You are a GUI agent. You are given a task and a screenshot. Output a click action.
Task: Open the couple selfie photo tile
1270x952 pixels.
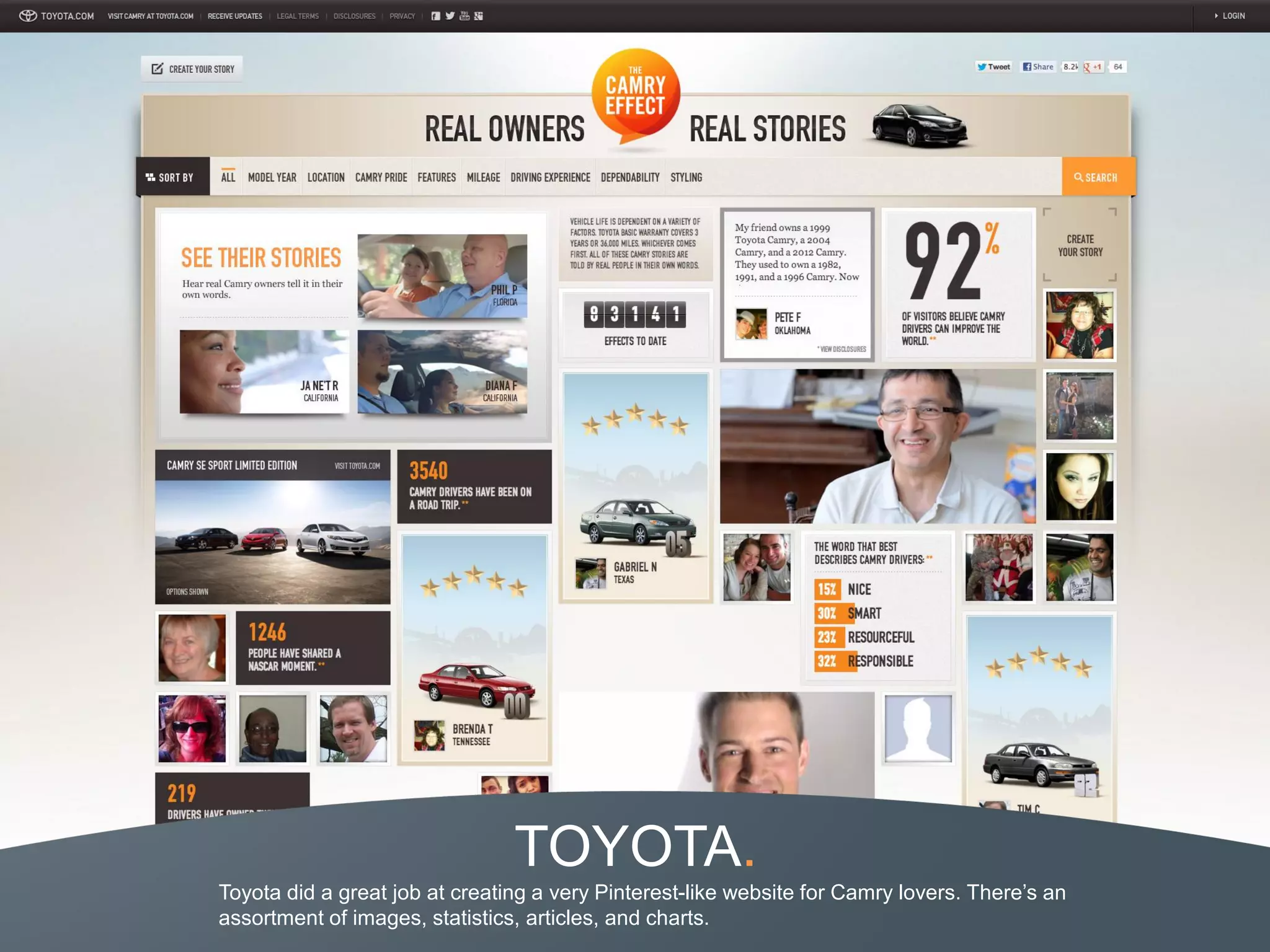pyautogui.click(x=757, y=567)
